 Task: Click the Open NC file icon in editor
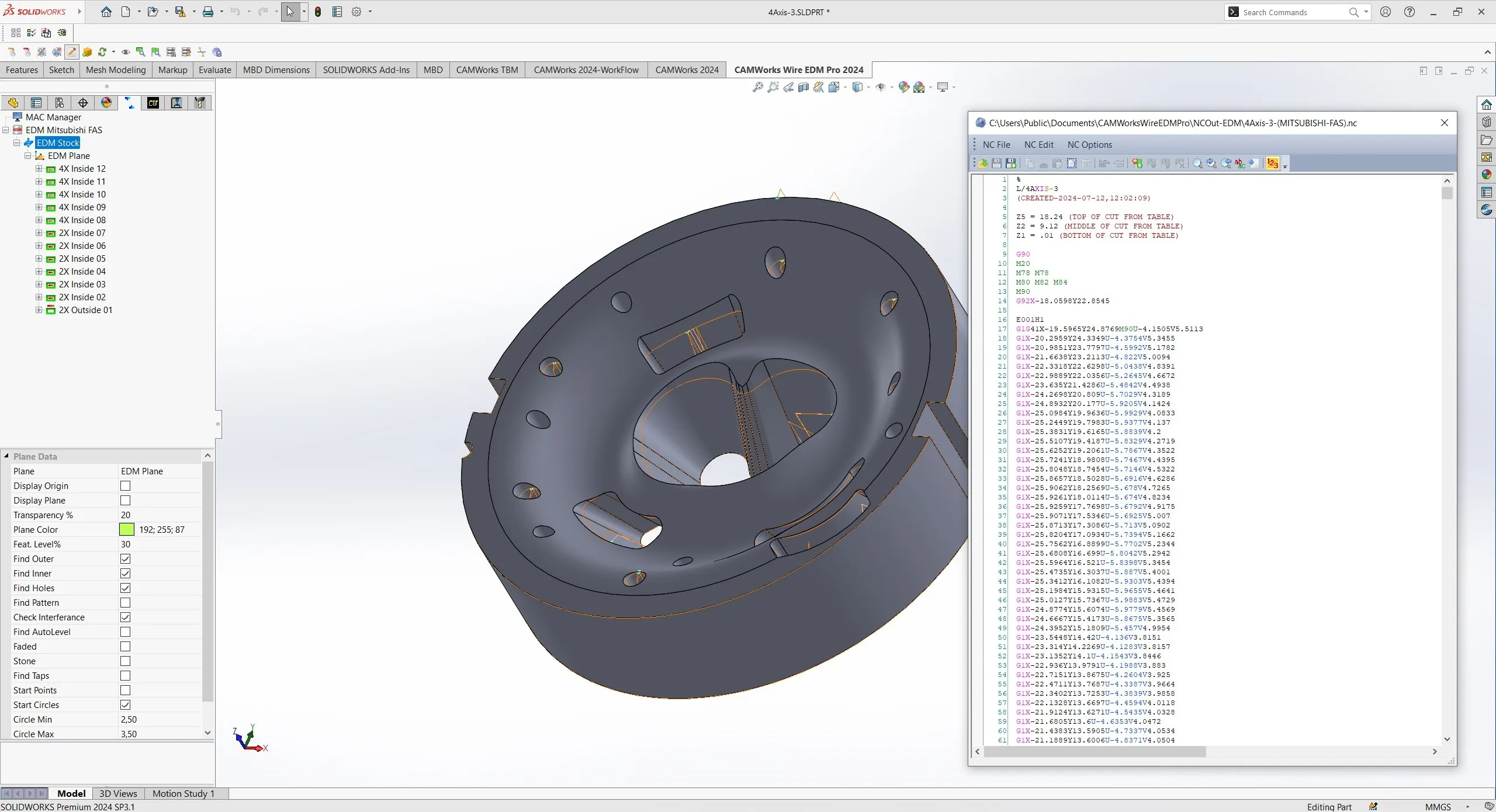[982, 164]
